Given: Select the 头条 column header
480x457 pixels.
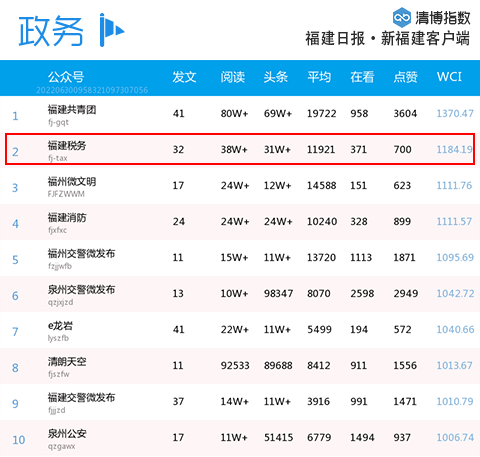Looking at the screenshot, I should (x=276, y=77).
